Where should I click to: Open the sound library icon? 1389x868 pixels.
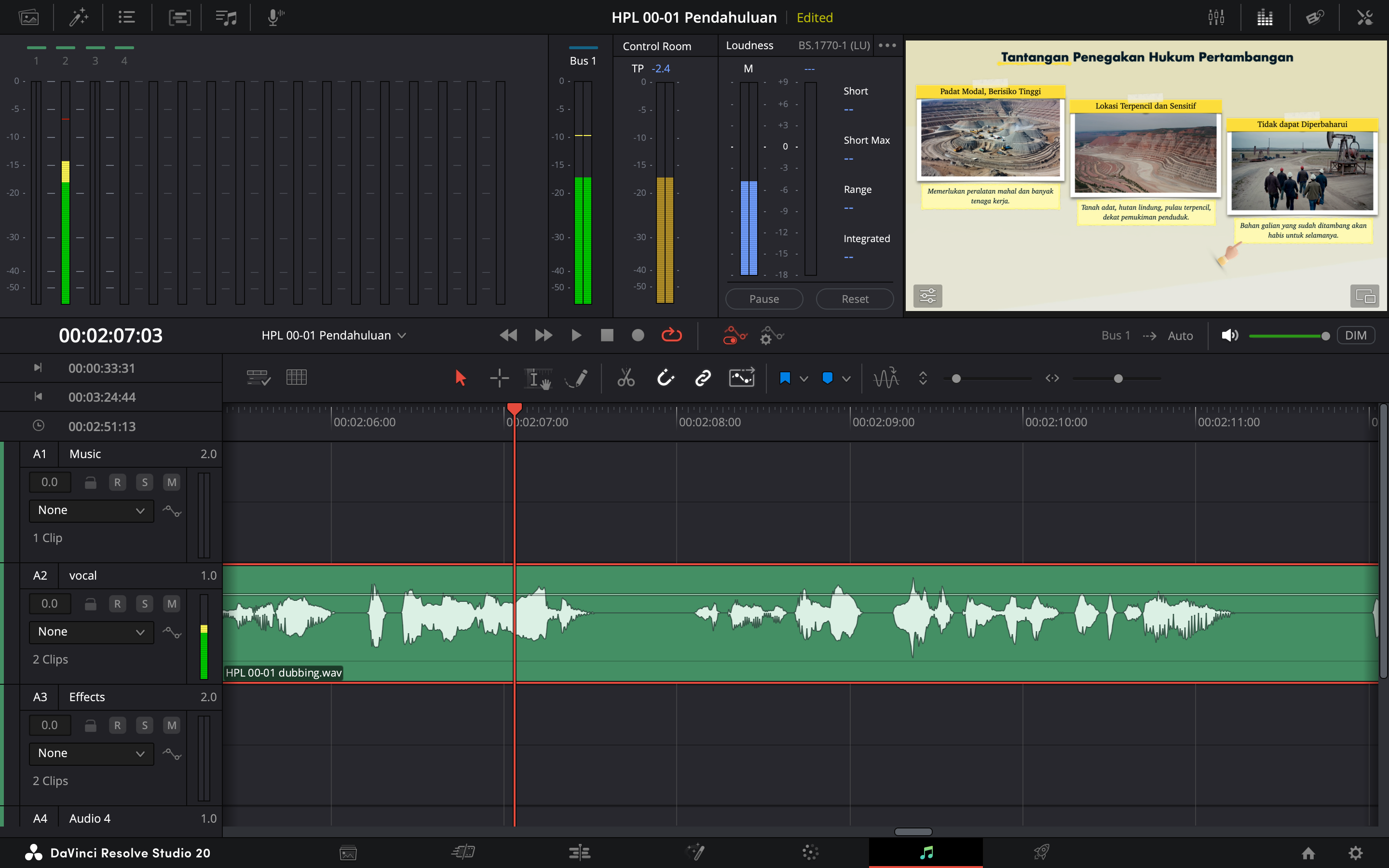point(226,17)
